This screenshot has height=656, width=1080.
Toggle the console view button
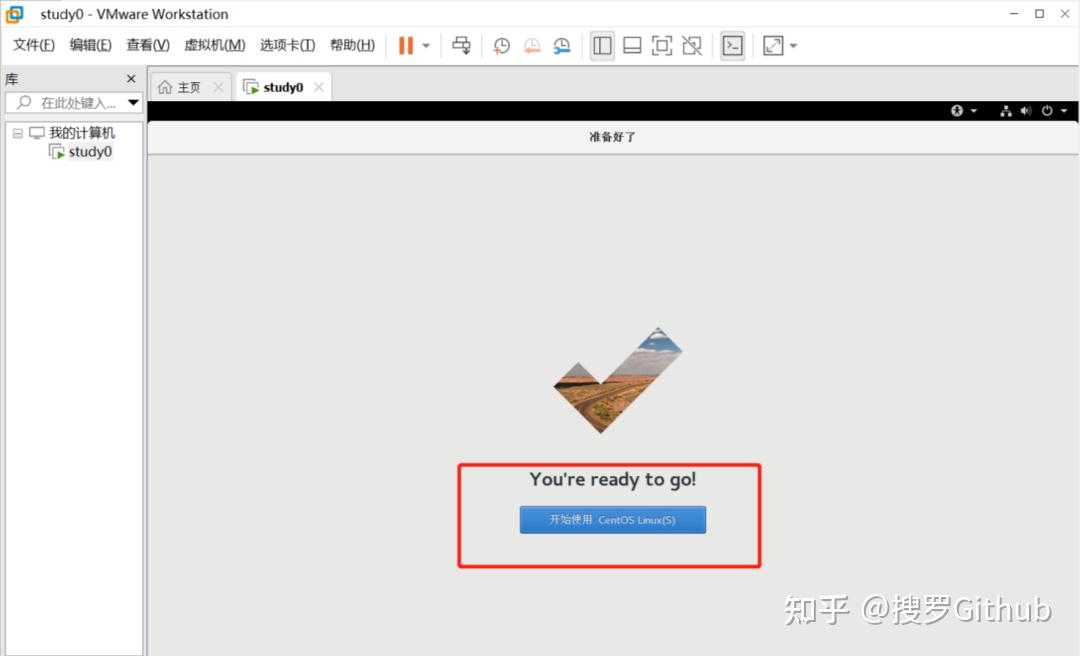coord(732,45)
